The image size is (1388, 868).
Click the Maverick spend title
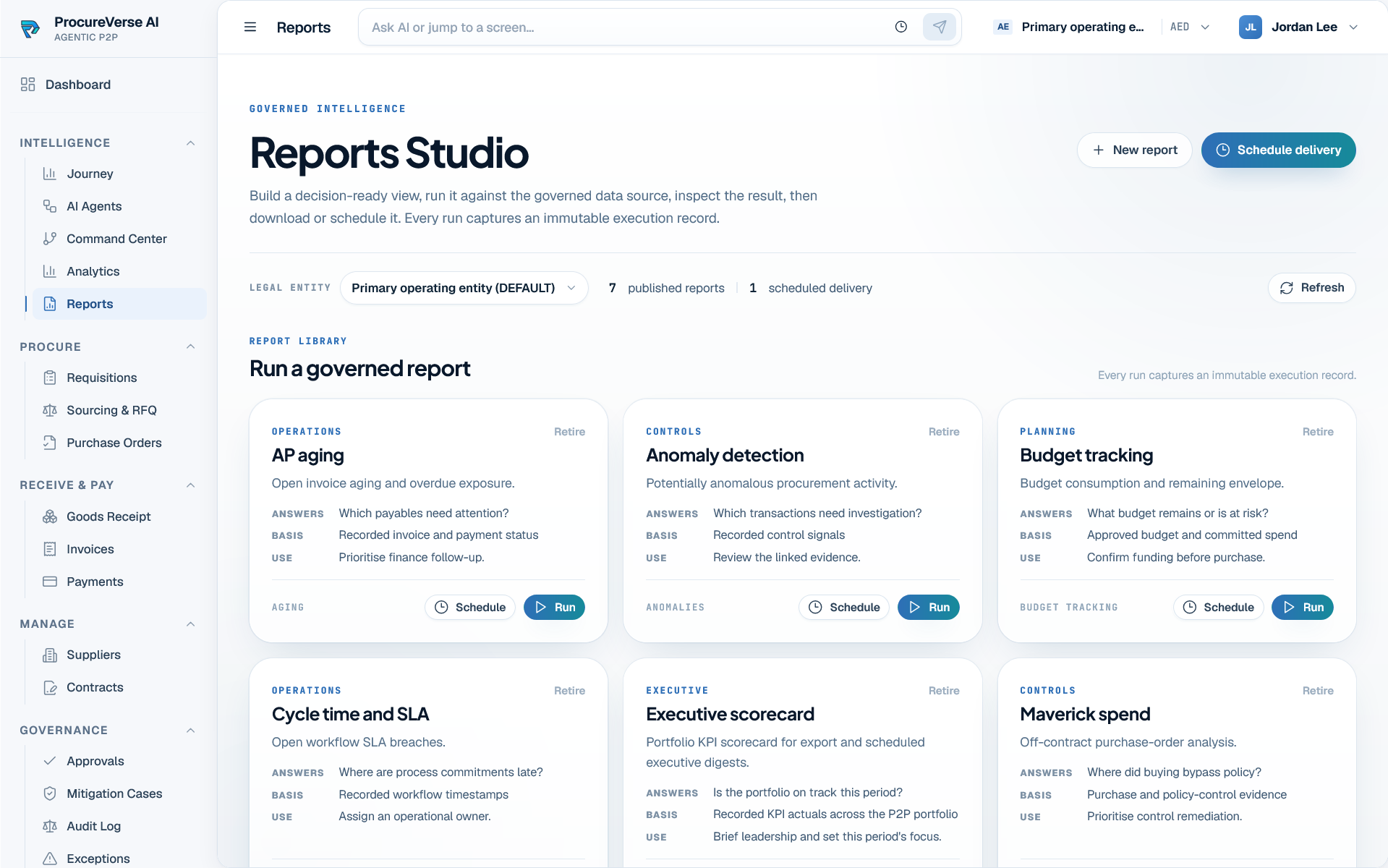click(1085, 715)
